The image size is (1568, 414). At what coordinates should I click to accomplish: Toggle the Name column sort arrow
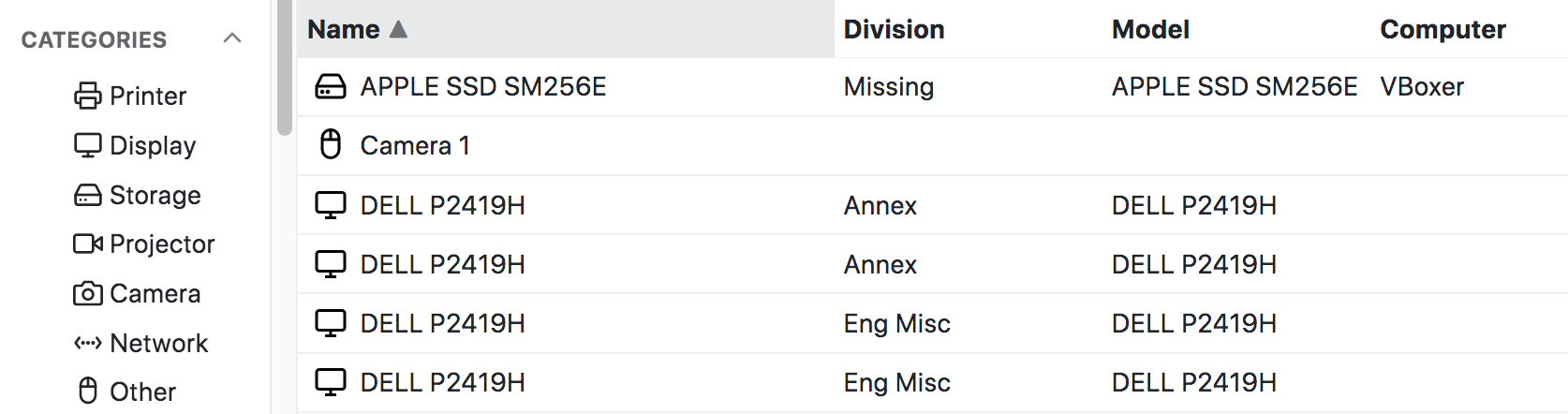[398, 29]
